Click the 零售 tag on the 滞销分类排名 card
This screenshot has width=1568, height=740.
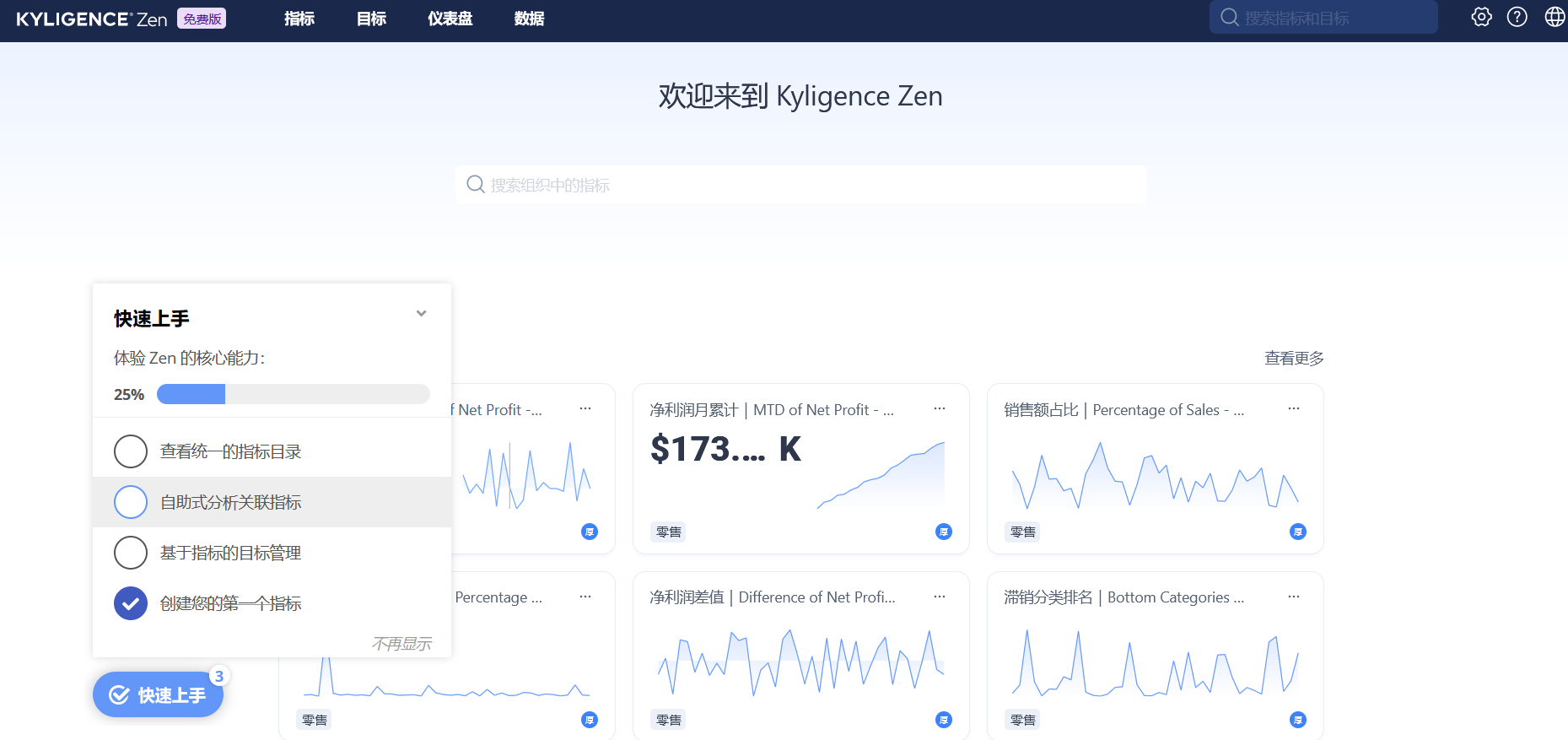1023,720
